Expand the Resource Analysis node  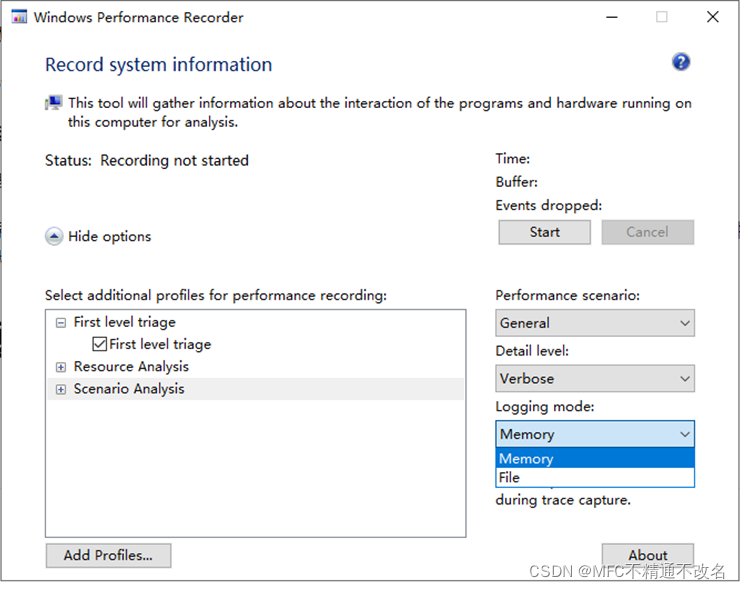tap(61, 367)
